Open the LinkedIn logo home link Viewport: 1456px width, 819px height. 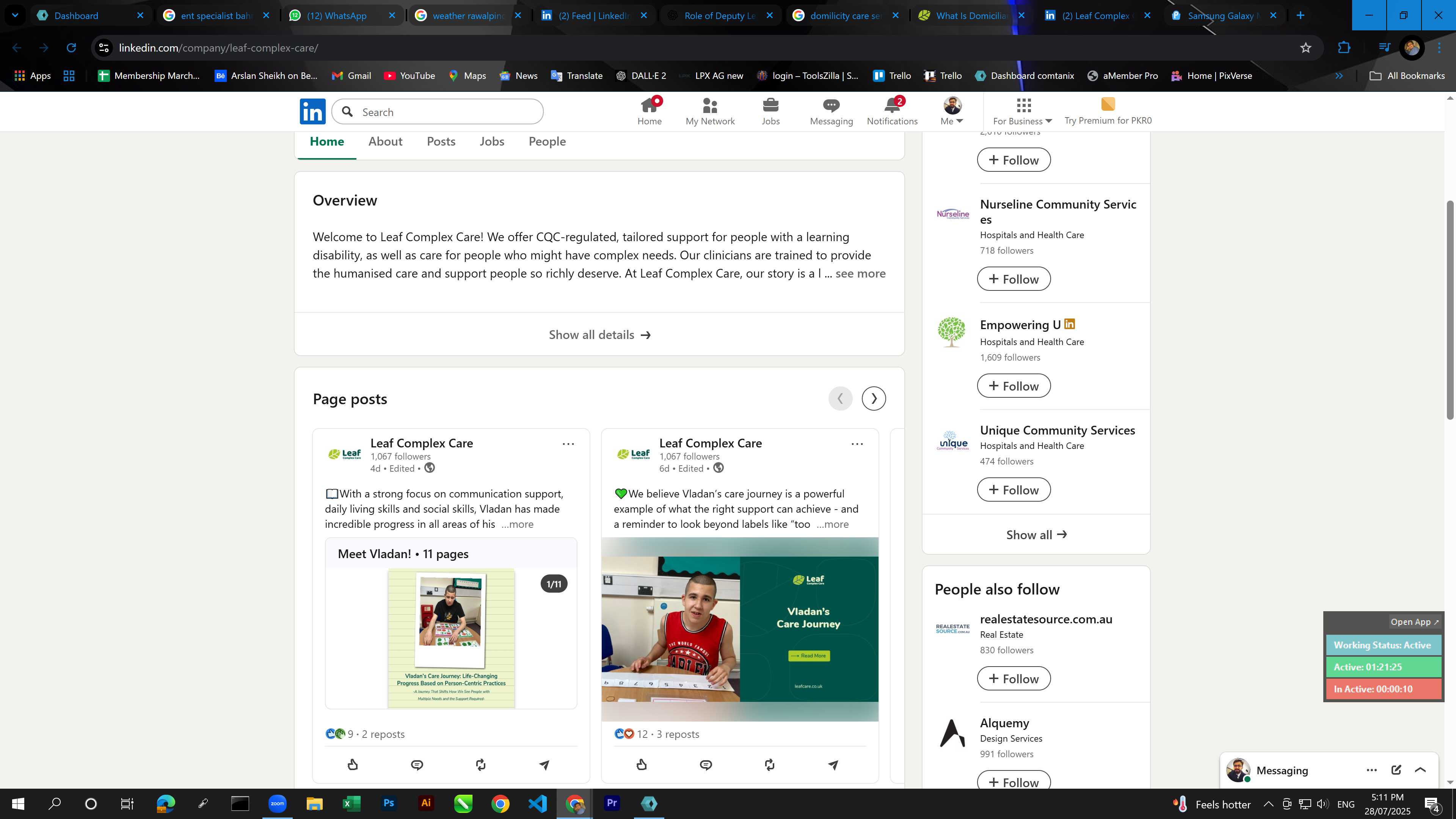tap(312, 111)
